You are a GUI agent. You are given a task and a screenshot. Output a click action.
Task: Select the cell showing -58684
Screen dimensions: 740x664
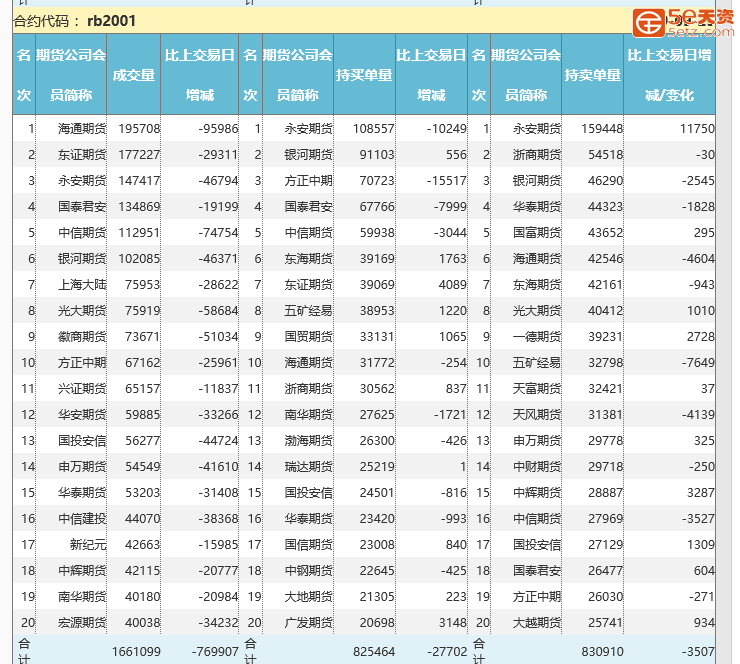218,311
